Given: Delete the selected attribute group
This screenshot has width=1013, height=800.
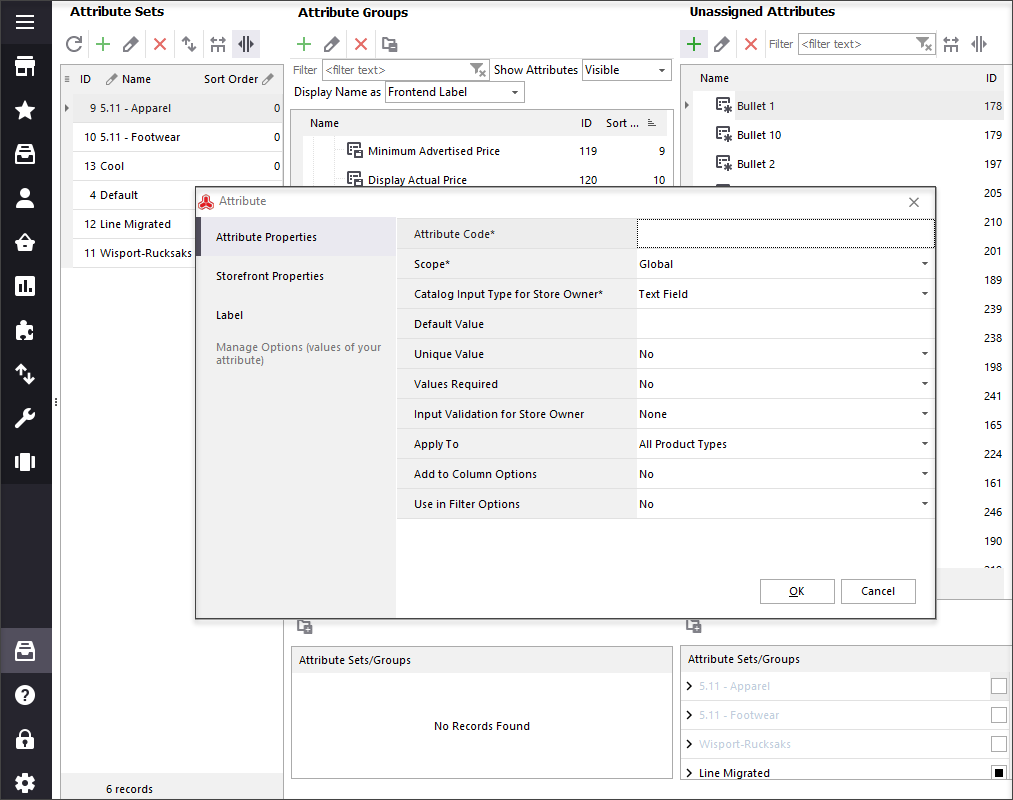Looking at the screenshot, I should [360, 44].
